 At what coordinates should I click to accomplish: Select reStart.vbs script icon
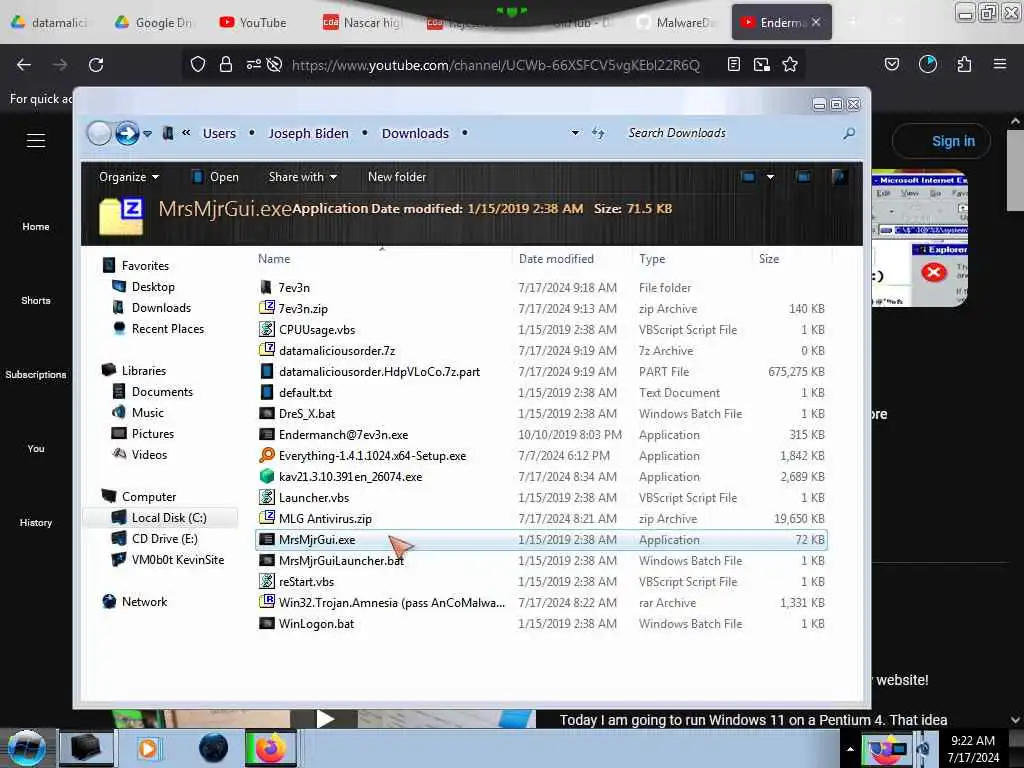click(x=266, y=581)
